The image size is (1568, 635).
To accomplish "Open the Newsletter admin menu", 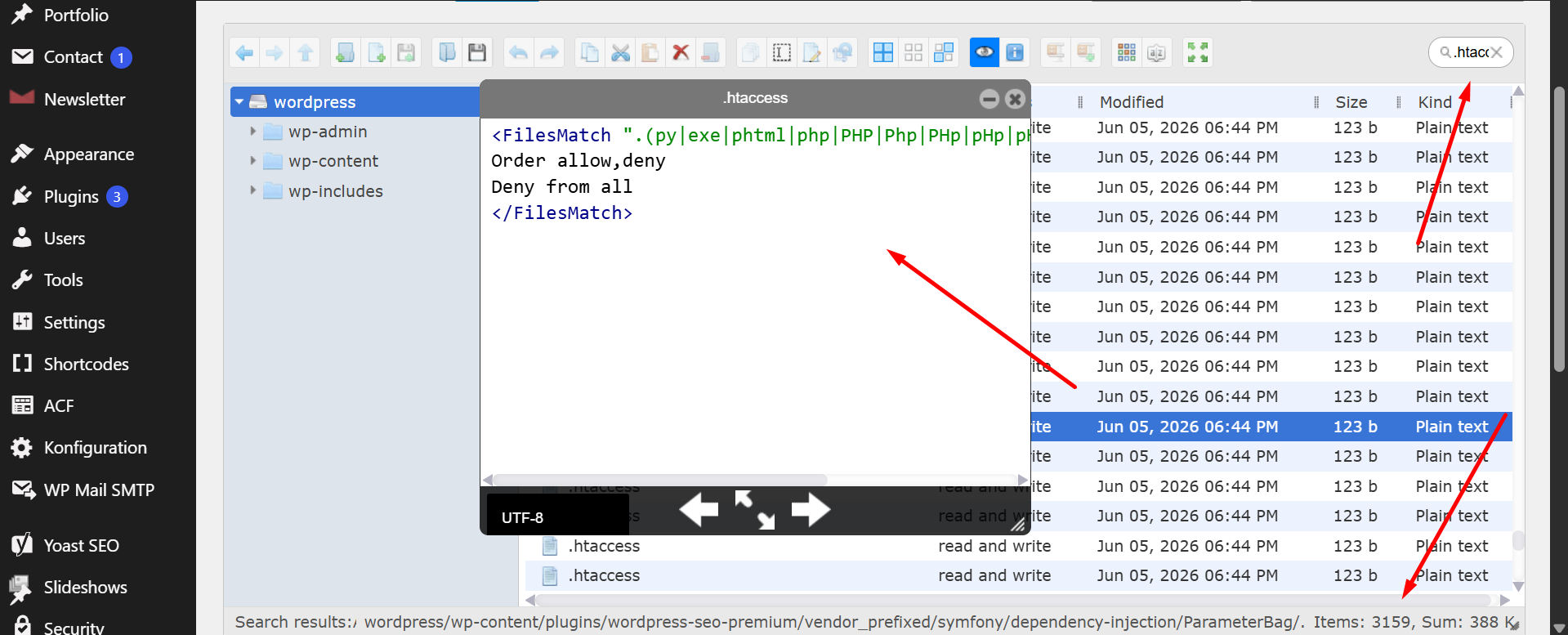I will pyautogui.click(x=84, y=100).
